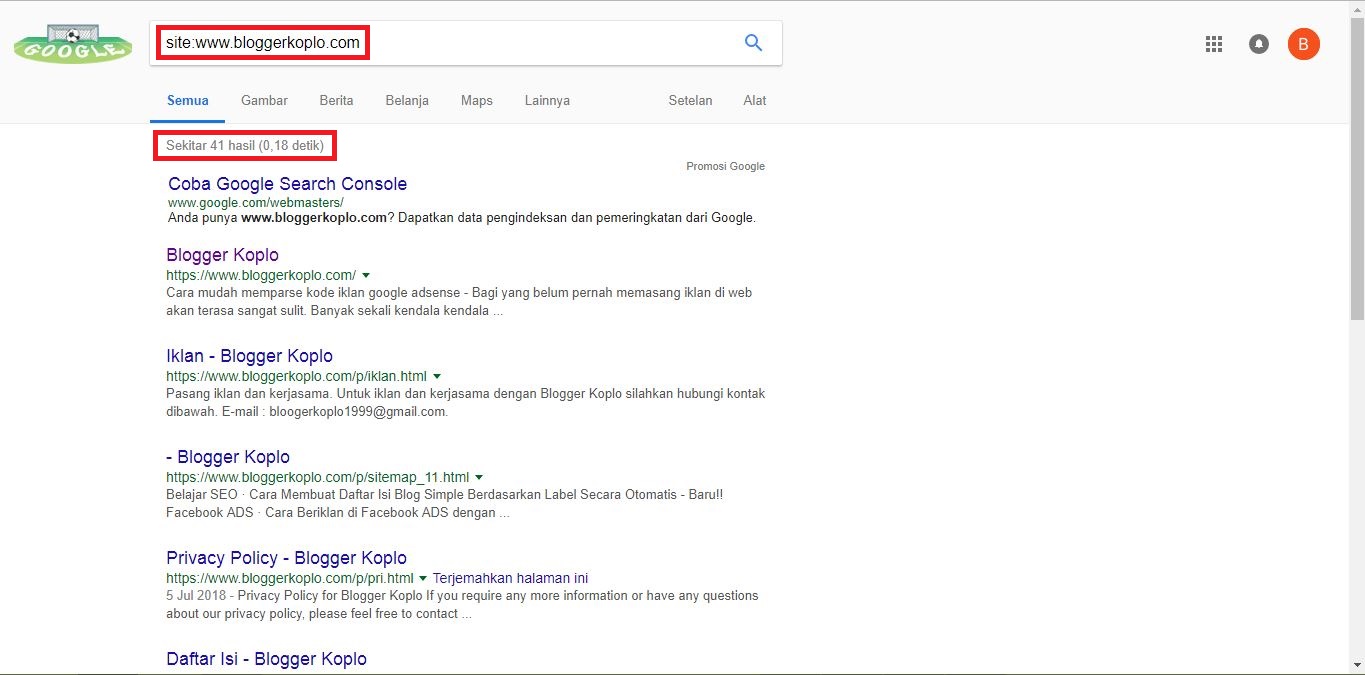Open the Setelan menu
Viewport: 1365px width, 675px height.
pyautogui.click(x=690, y=100)
